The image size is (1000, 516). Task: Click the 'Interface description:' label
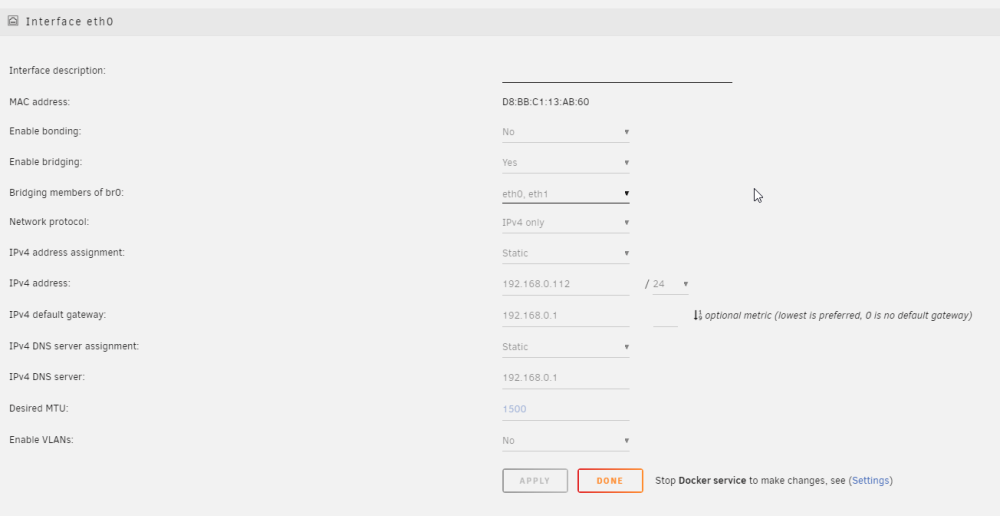(57, 71)
